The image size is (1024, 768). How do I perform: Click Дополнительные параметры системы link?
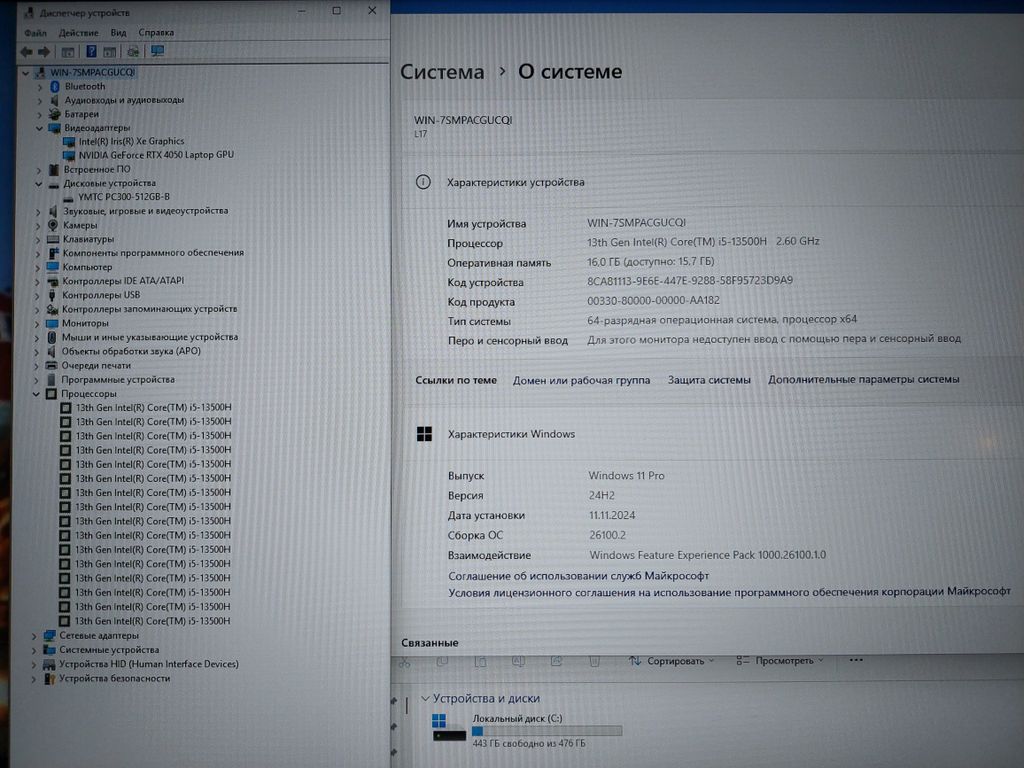point(863,380)
